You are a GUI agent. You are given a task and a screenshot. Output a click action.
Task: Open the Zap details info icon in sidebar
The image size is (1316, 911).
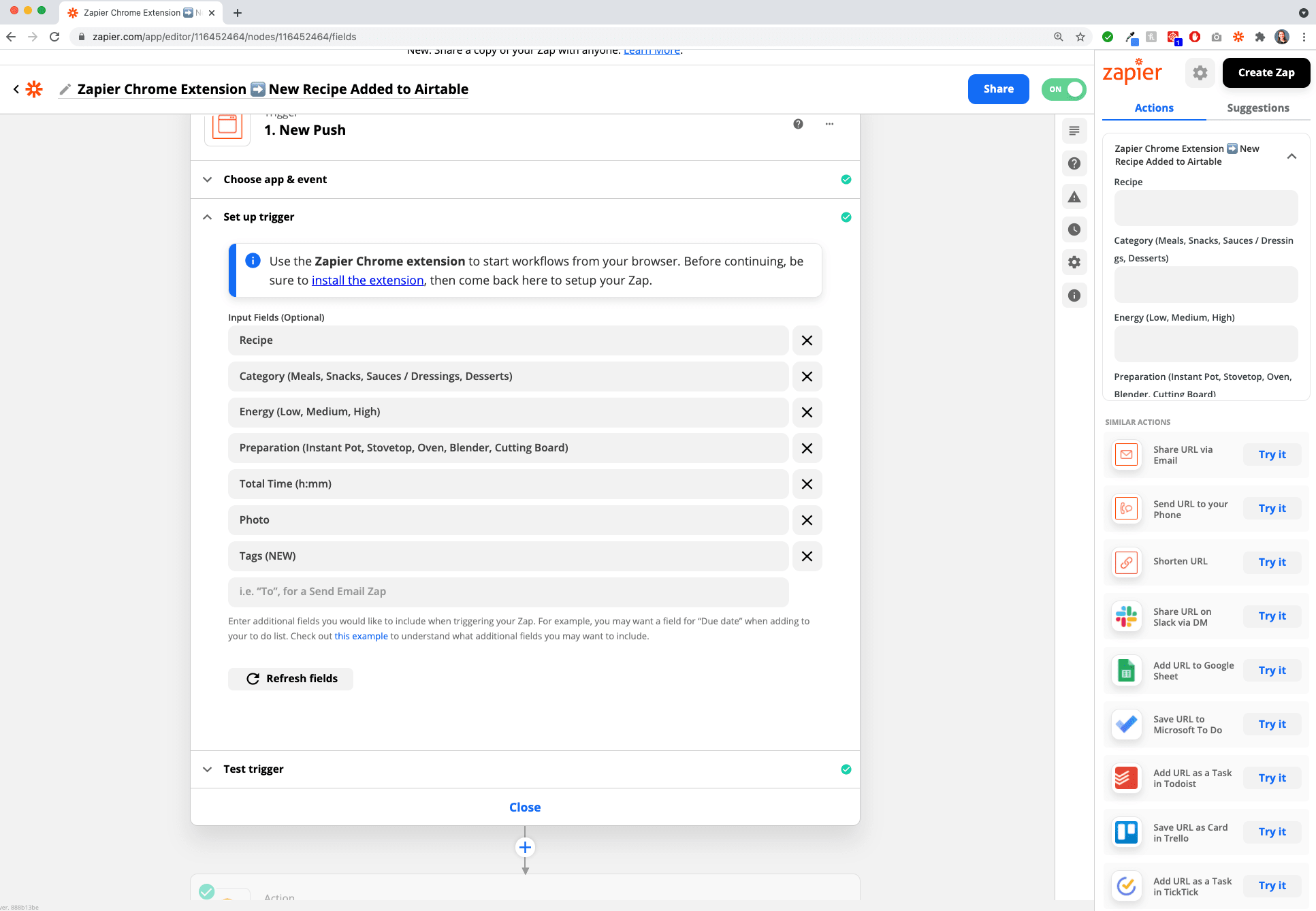(1074, 295)
